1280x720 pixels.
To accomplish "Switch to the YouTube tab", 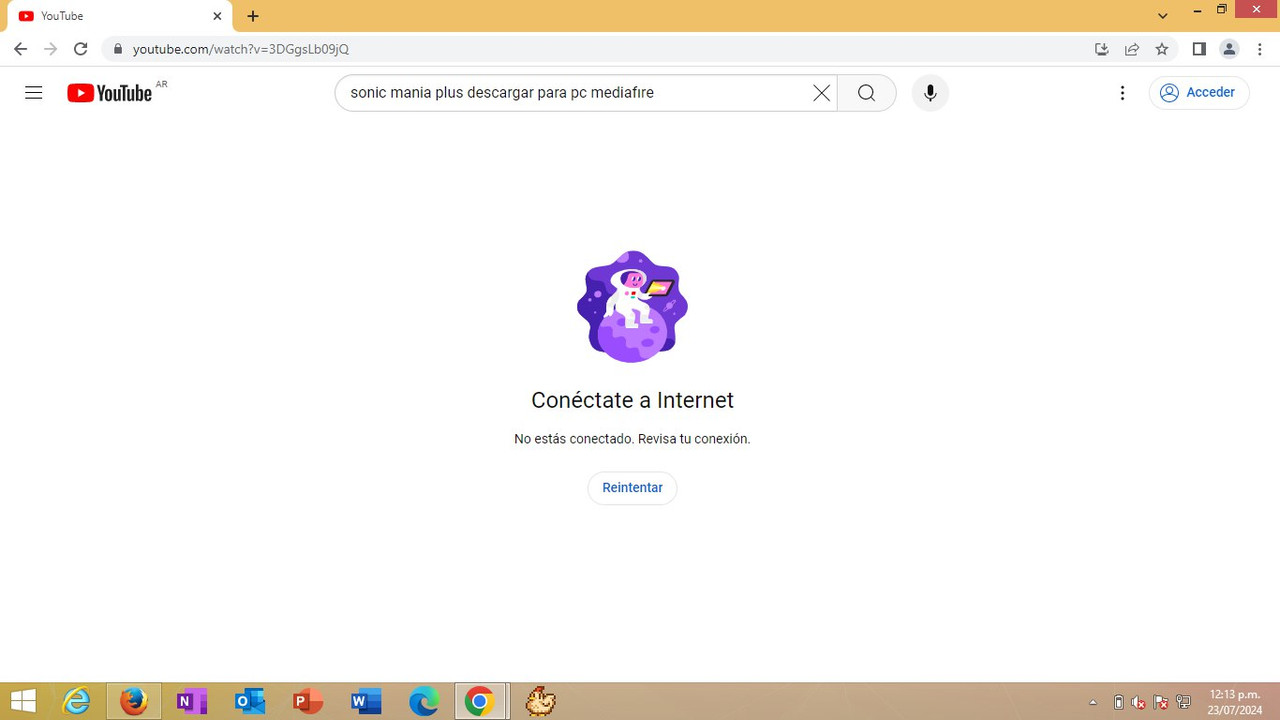I will [118, 16].
